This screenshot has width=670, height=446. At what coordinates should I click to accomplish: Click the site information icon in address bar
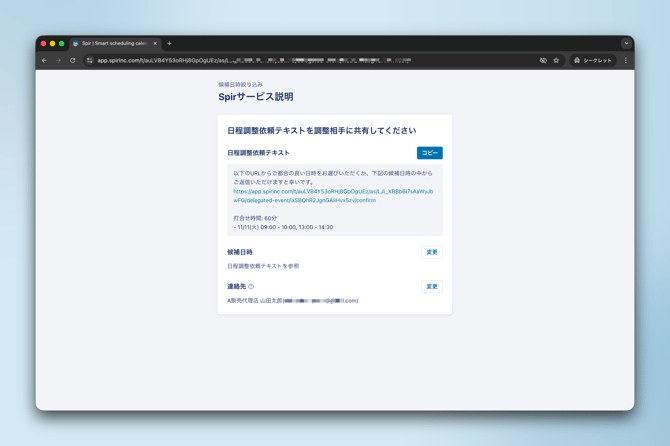pos(90,60)
